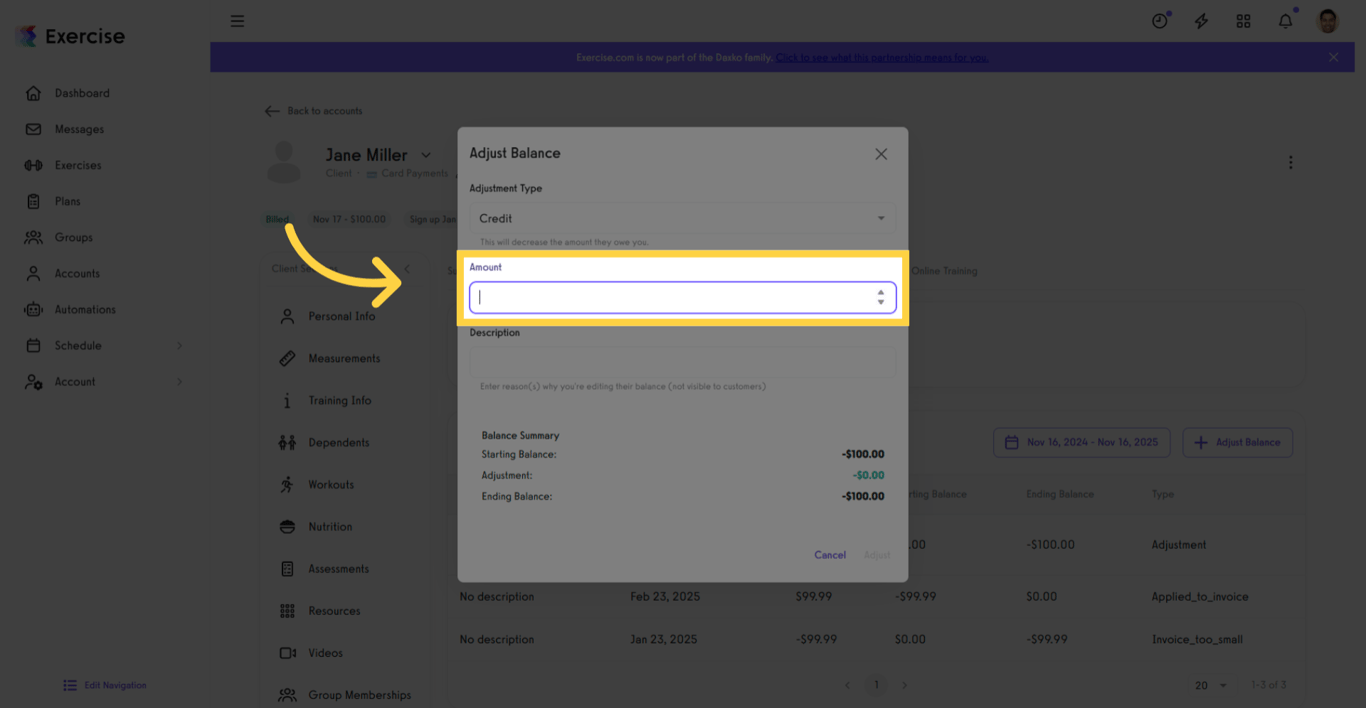Image resolution: width=1366 pixels, height=708 pixels.
Task: Dismiss the purple announcement banner
Action: 1333,57
